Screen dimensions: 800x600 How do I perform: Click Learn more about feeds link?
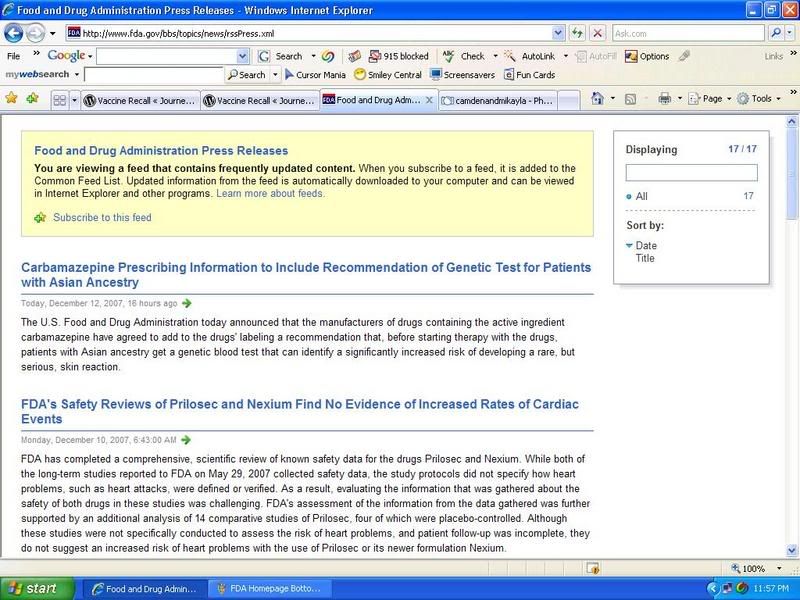click(x=270, y=193)
